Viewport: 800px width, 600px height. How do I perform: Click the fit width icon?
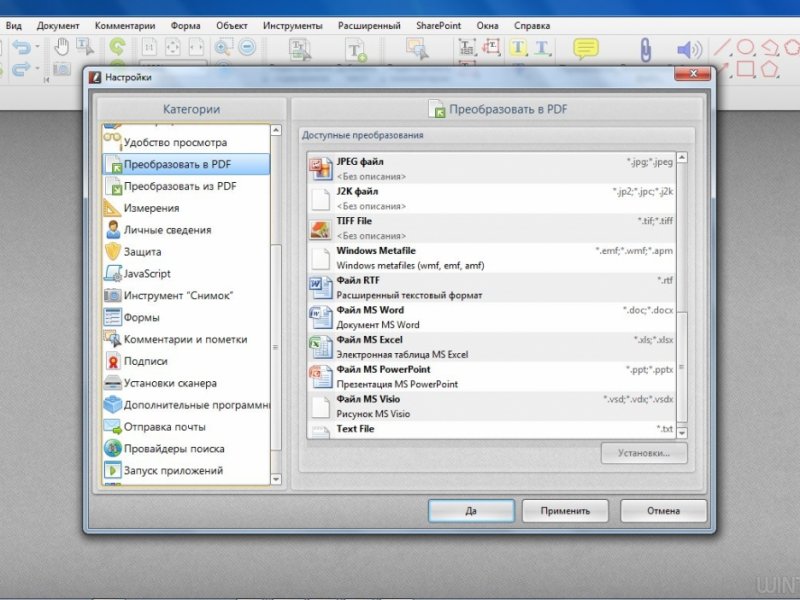pyautogui.click(x=196, y=47)
